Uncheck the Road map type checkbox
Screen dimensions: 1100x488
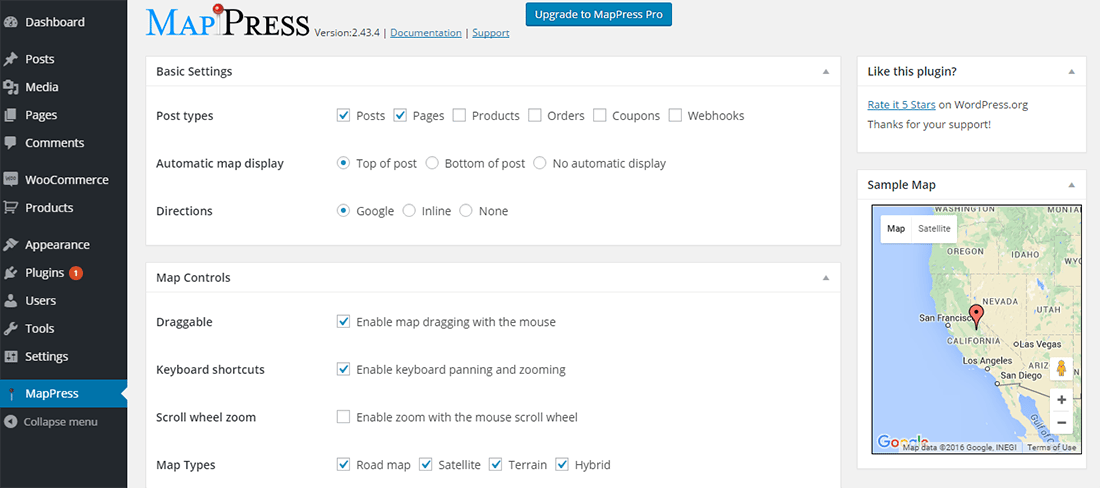(x=343, y=464)
